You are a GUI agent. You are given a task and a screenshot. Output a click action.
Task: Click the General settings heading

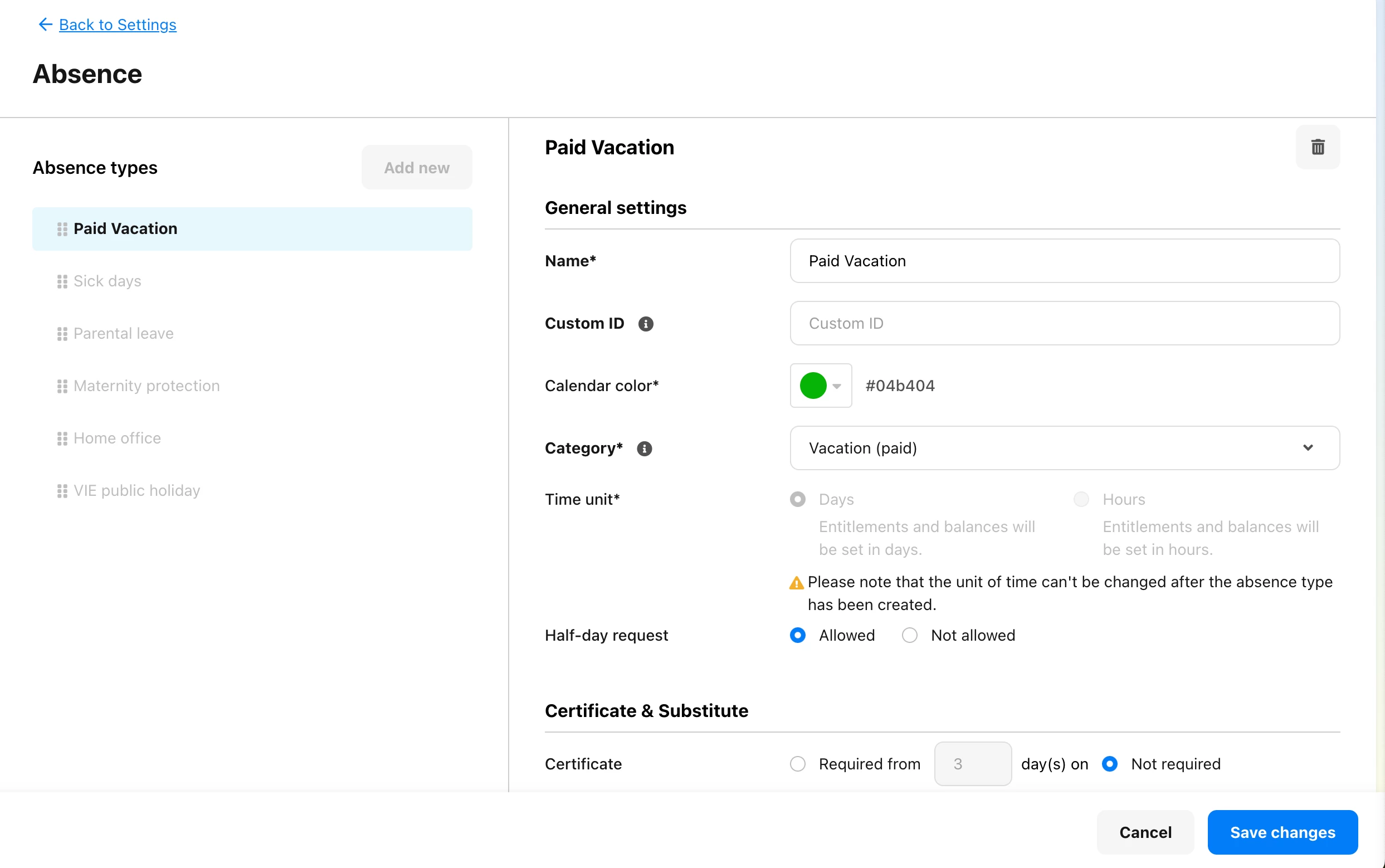point(615,208)
